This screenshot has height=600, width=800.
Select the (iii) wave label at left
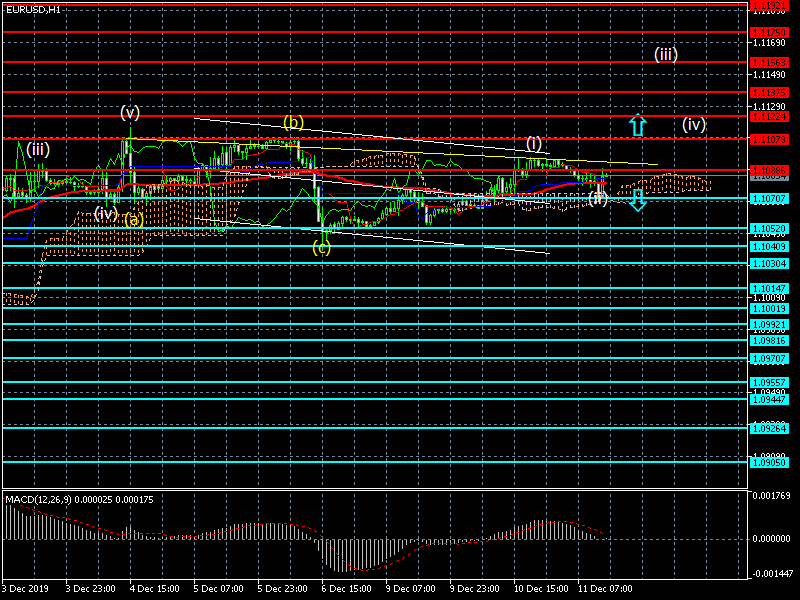tap(38, 149)
